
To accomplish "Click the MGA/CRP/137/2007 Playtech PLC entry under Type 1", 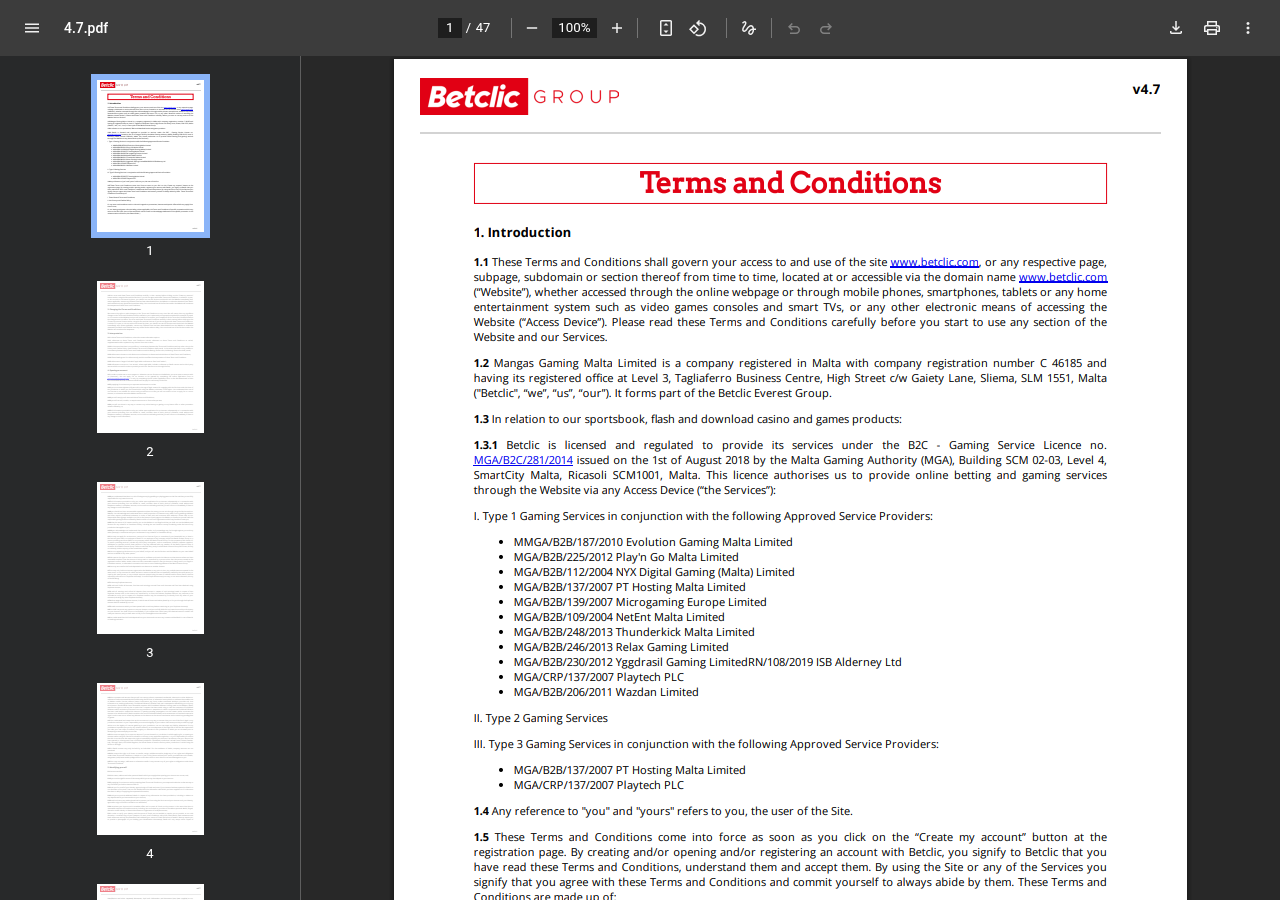I will pyautogui.click(x=599, y=677).
